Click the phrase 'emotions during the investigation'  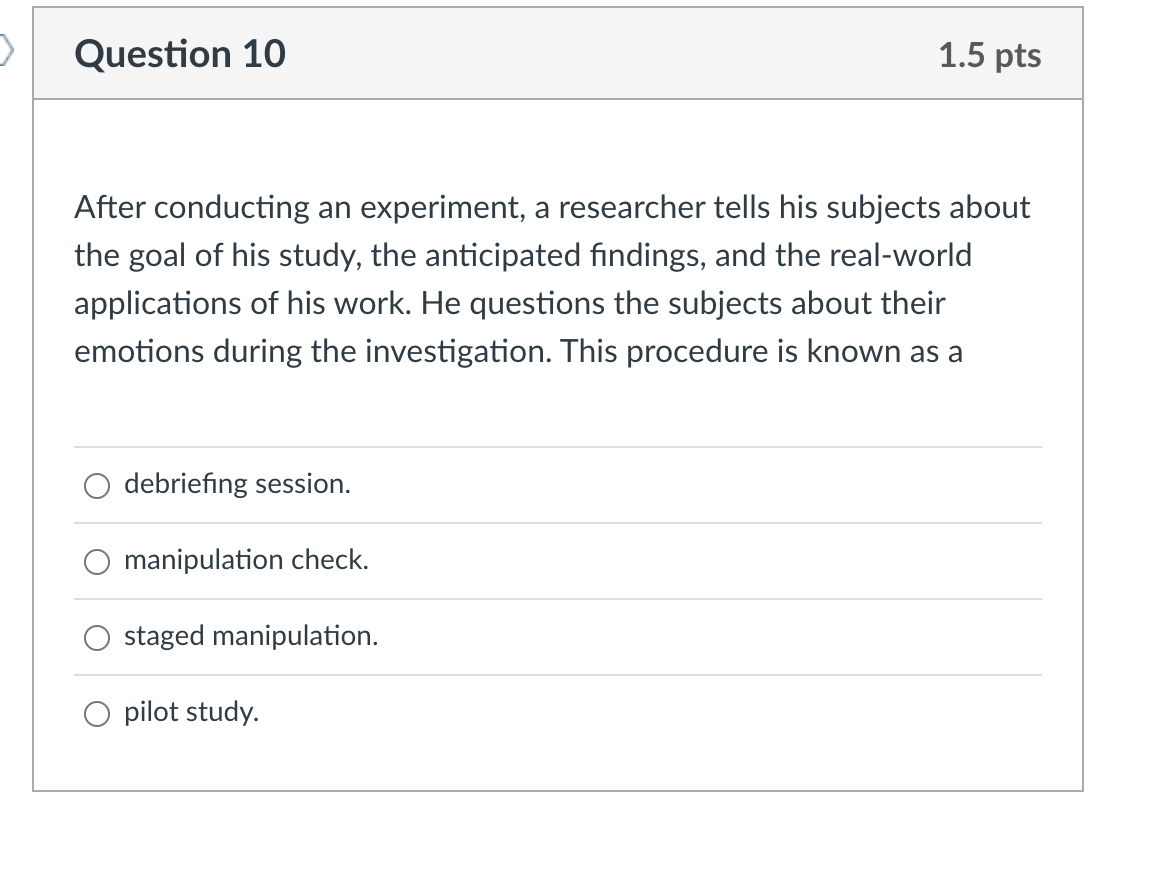[312, 351]
